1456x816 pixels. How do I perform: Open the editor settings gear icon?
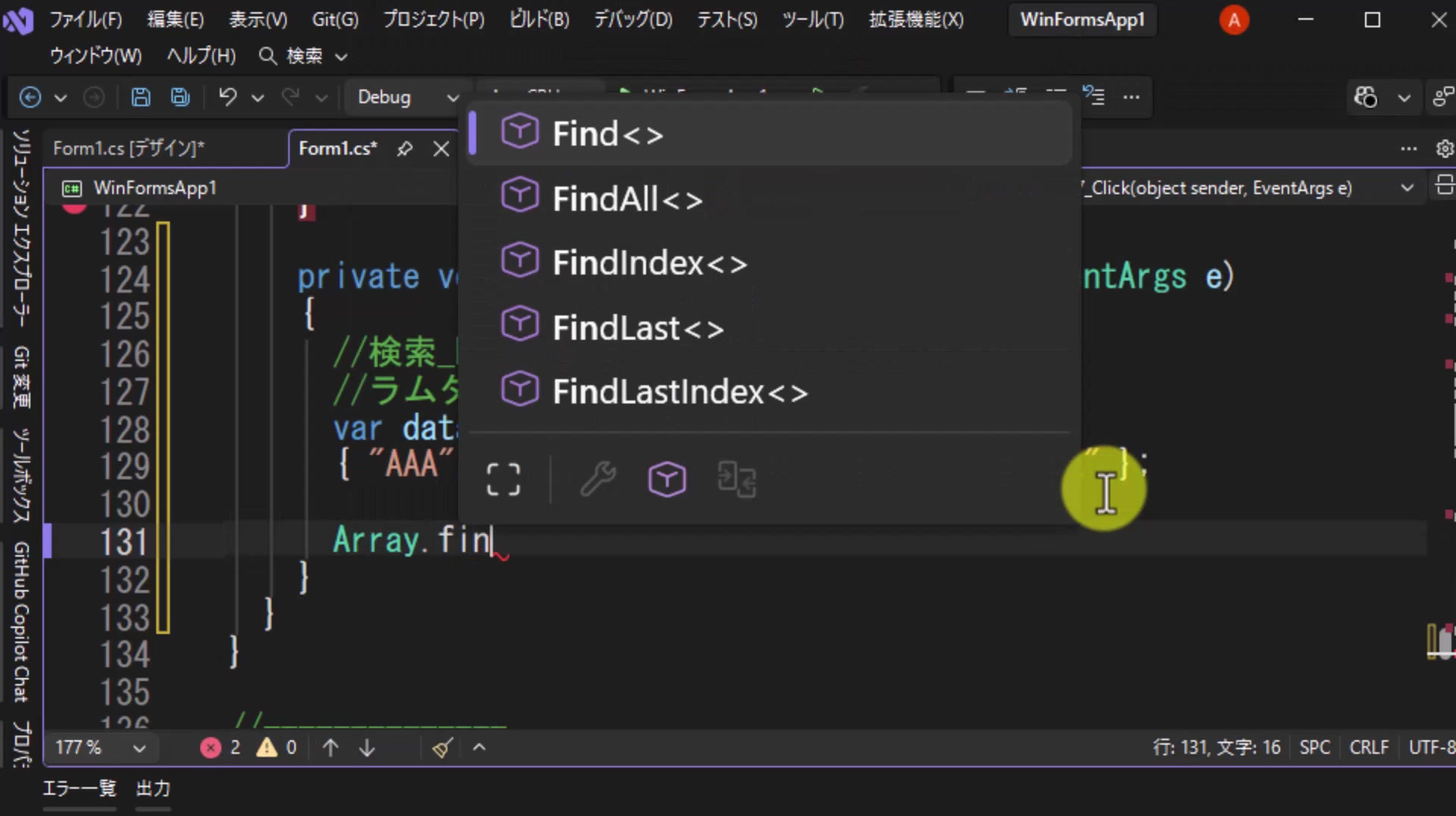tap(1445, 149)
